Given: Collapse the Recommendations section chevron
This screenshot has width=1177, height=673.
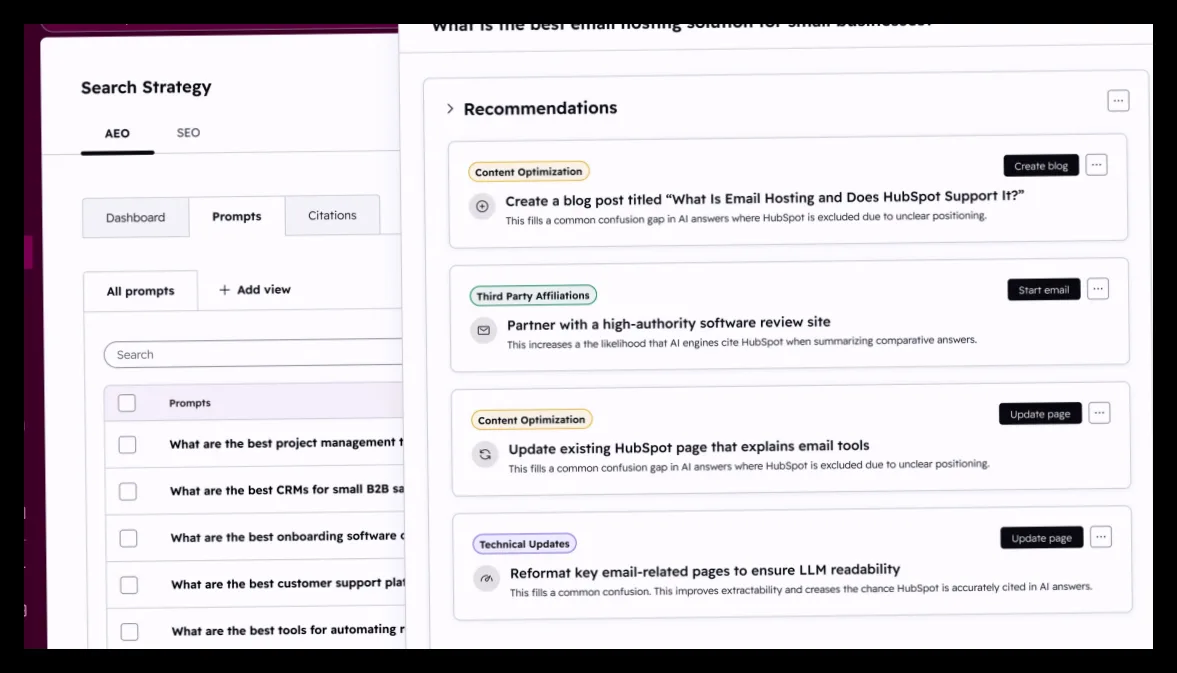Looking at the screenshot, I should [x=450, y=109].
